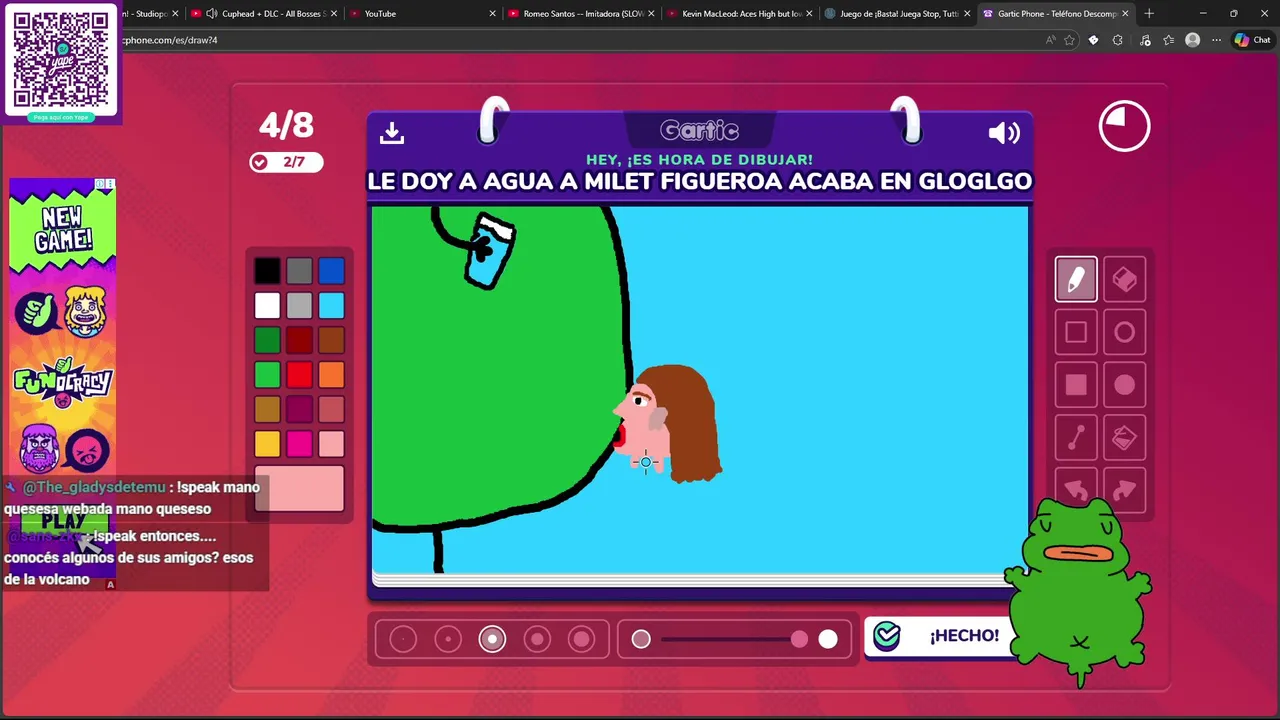Pick the dark green color swatch
The image size is (1280, 720).
coord(267,340)
